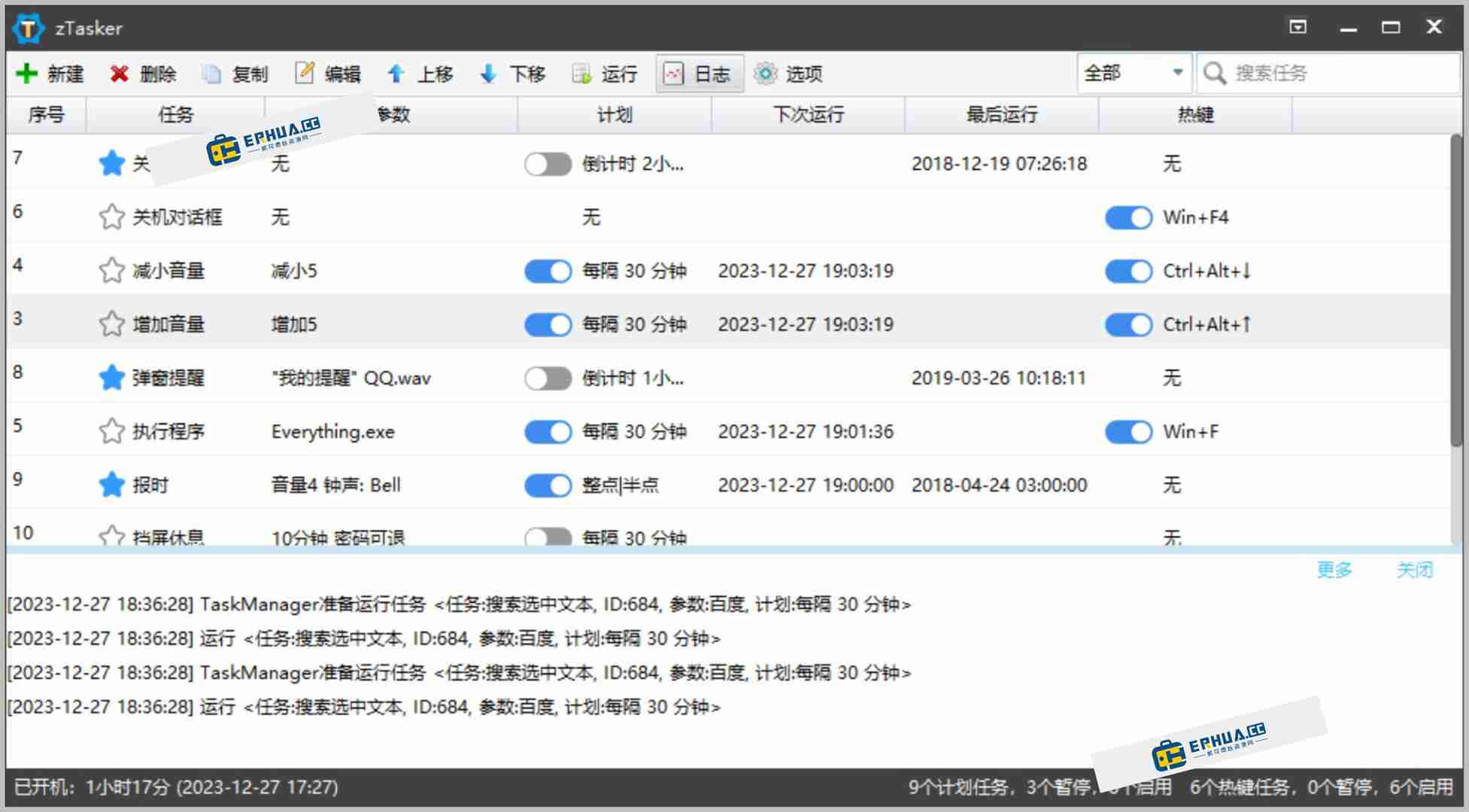Move task up using 上移
Screen dimensions: 1469x812
pos(421,73)
